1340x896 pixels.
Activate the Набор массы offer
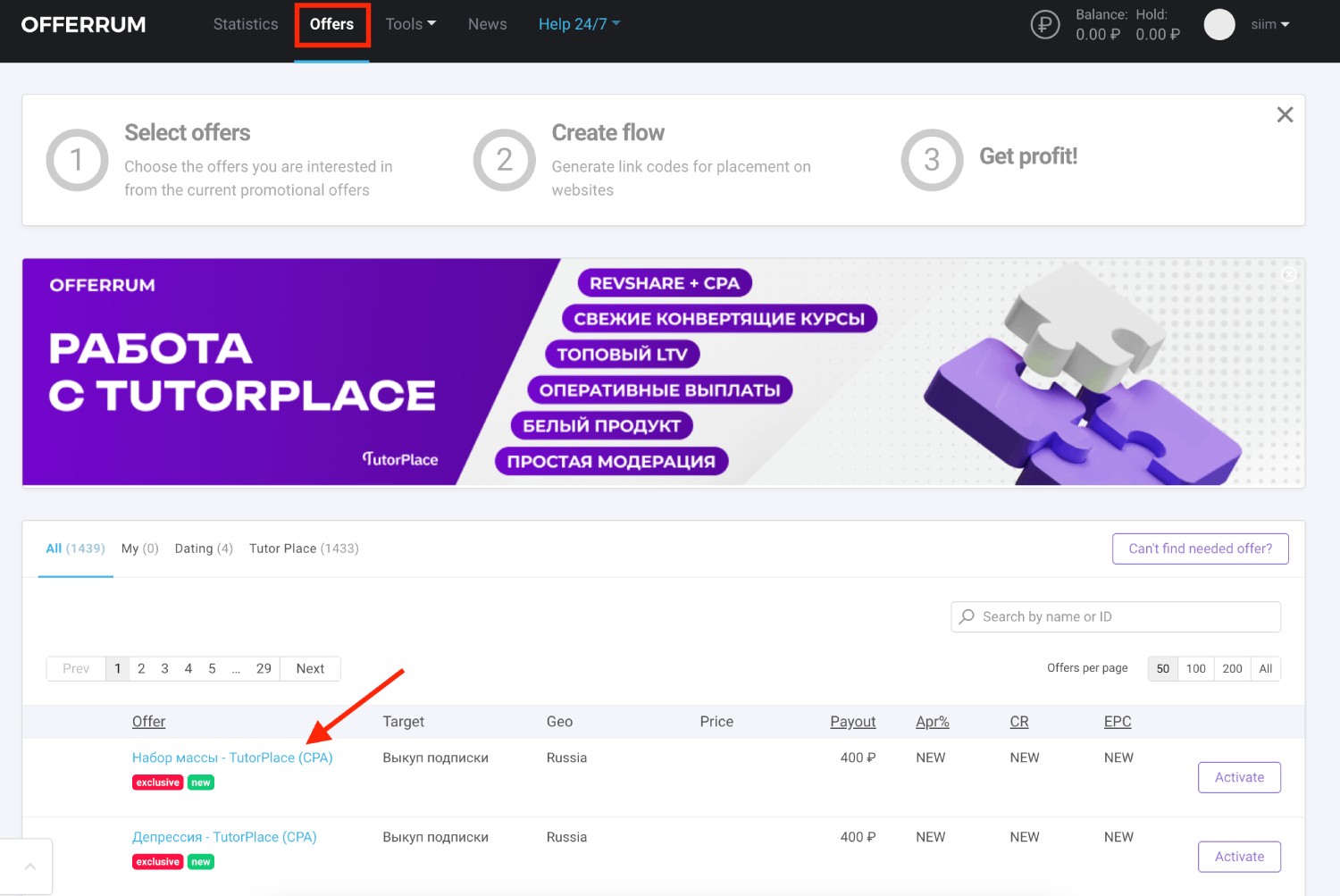click(x=1239, y=777)
